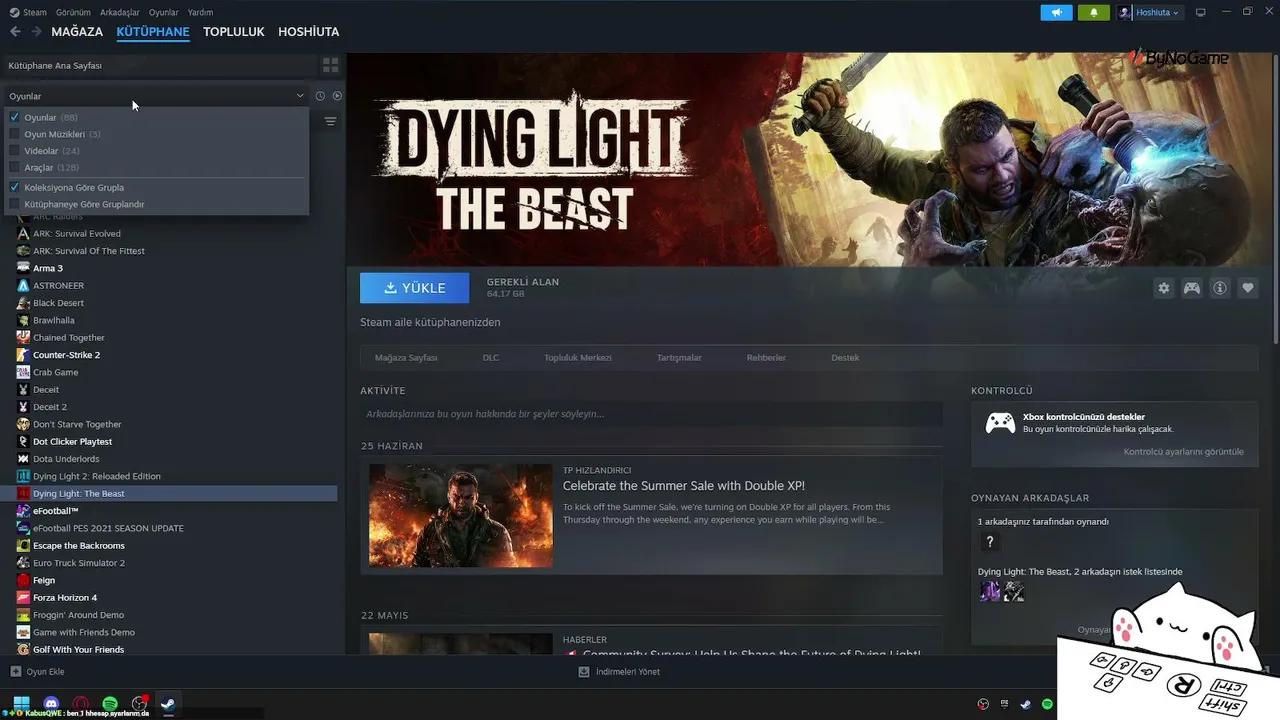This screenshot has width=1280, height=720.
Task: Open İndirmeleri Yönet downloads manager
Action: coord(619,672)
